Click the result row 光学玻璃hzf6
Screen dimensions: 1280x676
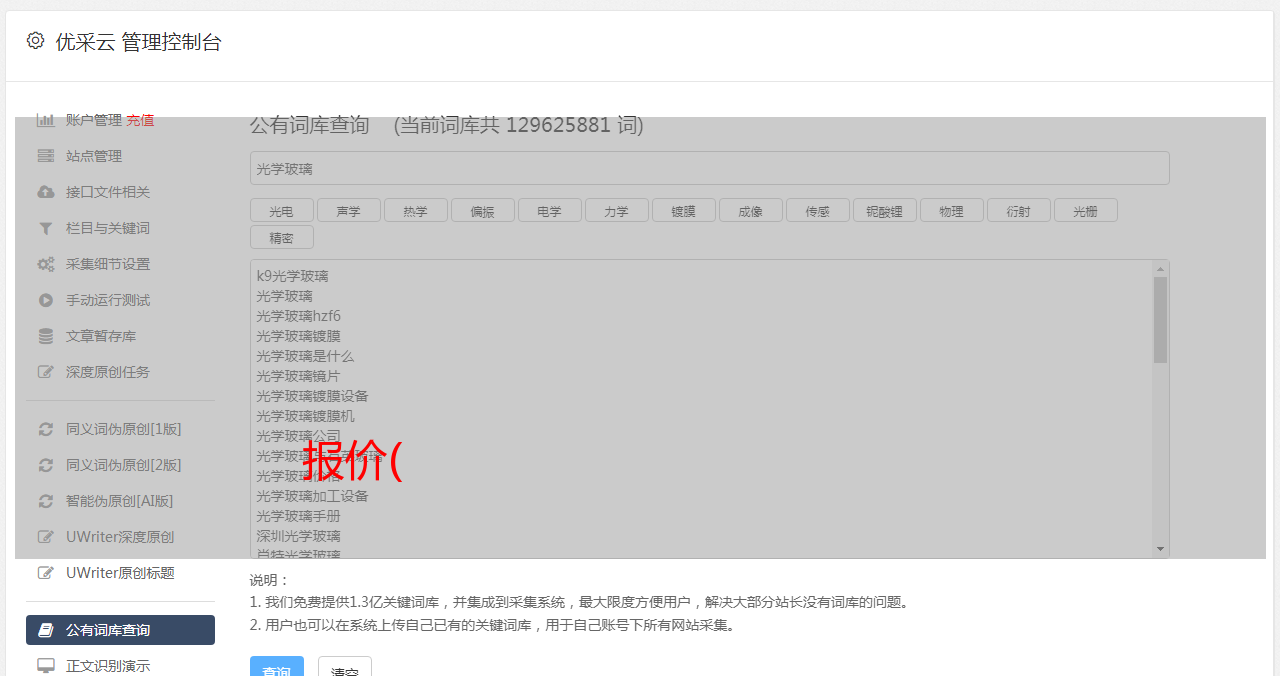pos(298,316)
